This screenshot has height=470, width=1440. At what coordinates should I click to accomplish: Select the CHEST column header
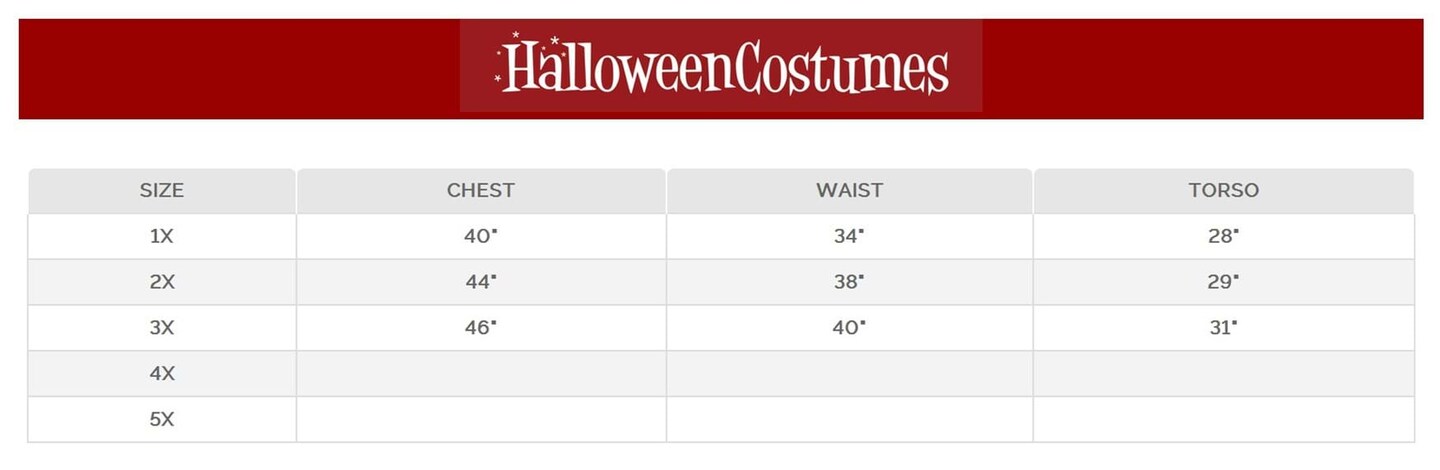481,190
